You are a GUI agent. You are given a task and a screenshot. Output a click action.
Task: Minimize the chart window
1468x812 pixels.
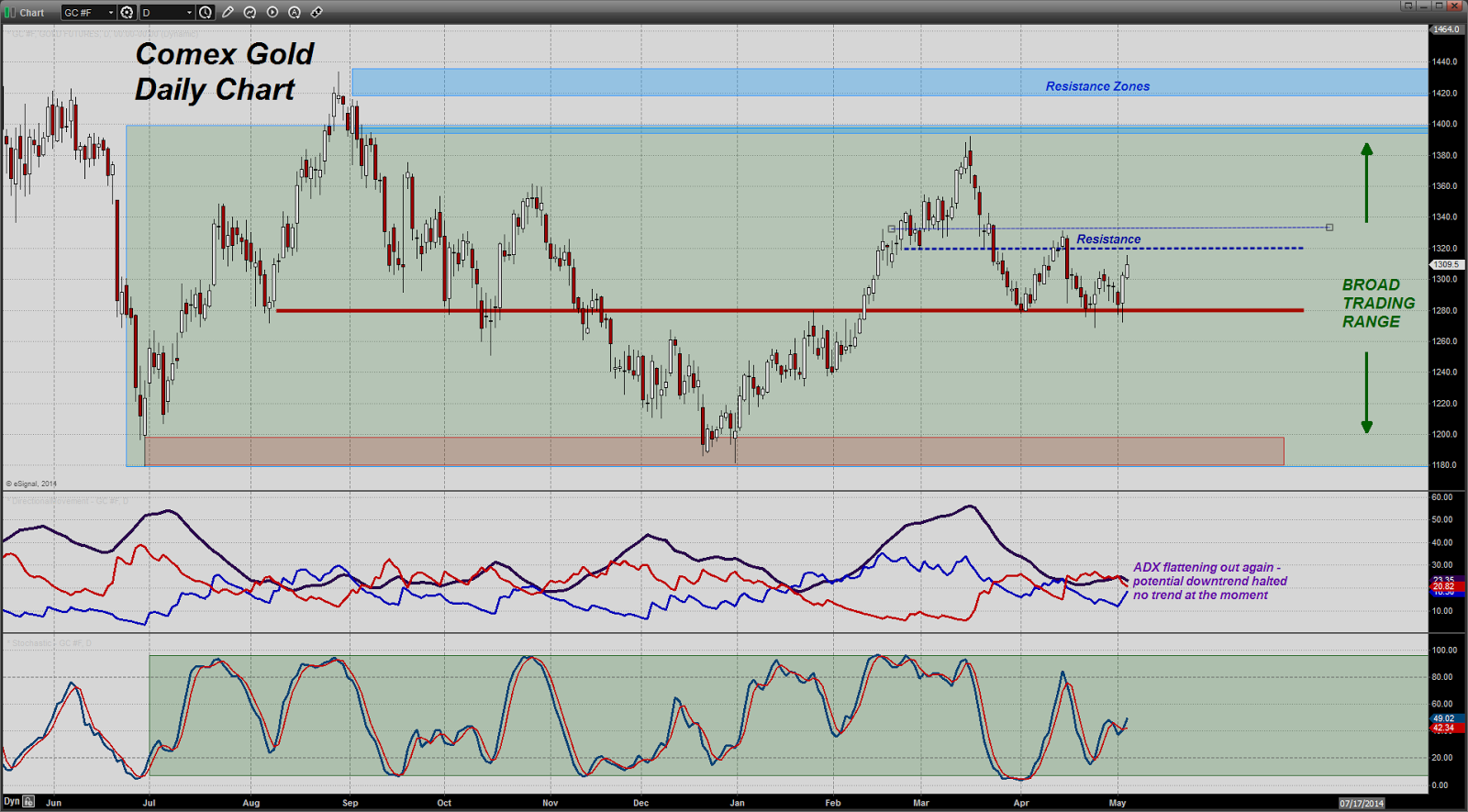[x=1425, y=6]
